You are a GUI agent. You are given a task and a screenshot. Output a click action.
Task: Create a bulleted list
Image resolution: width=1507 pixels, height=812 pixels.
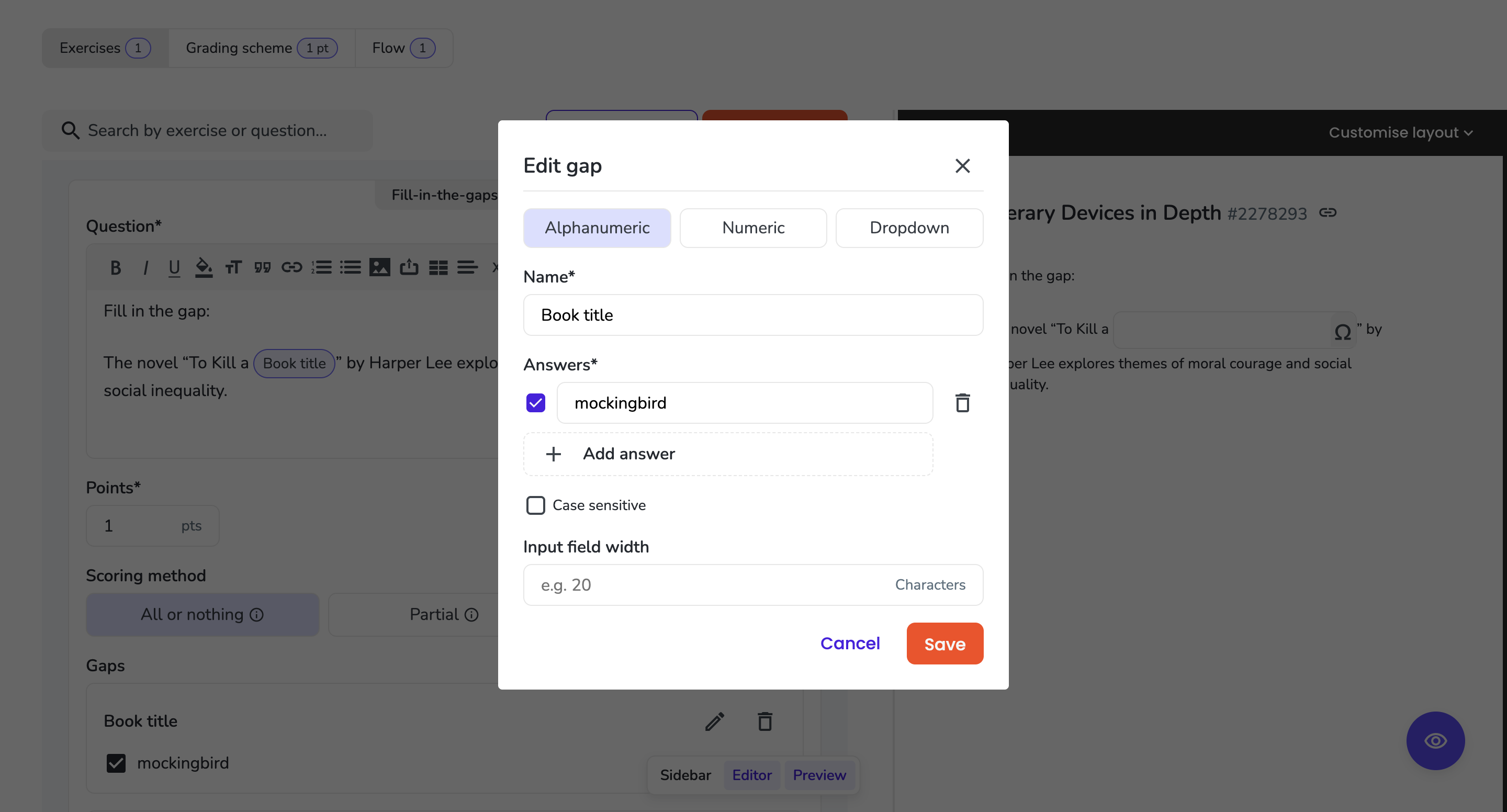(350, 268)
